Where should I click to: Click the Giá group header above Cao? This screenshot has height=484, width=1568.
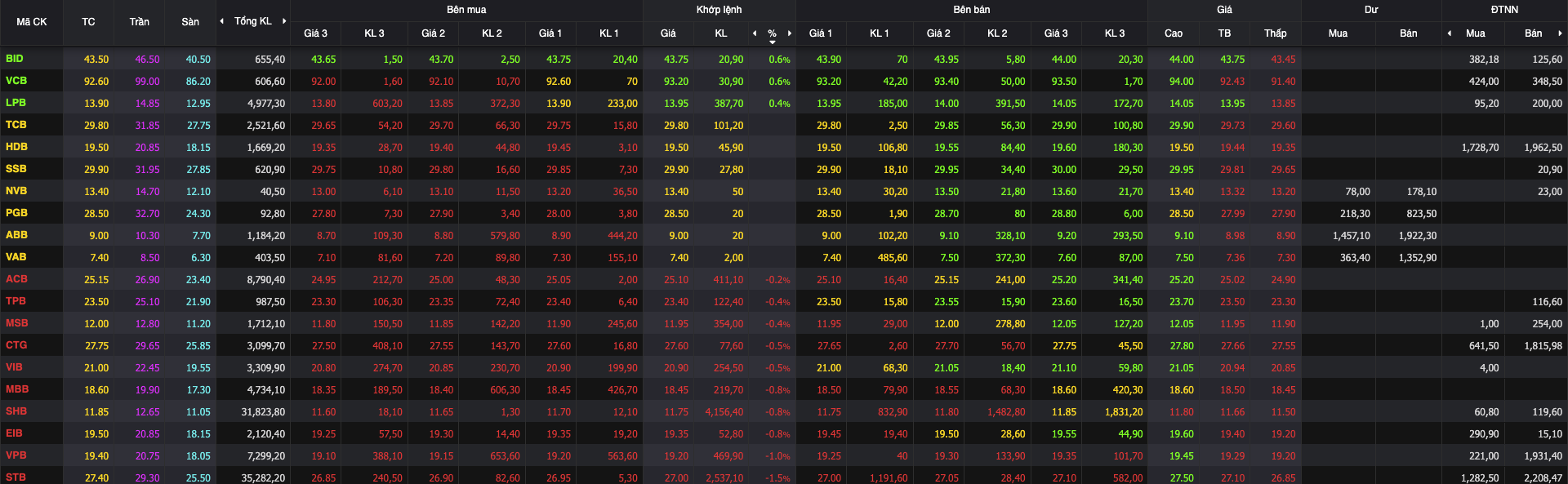point(1225,10)
